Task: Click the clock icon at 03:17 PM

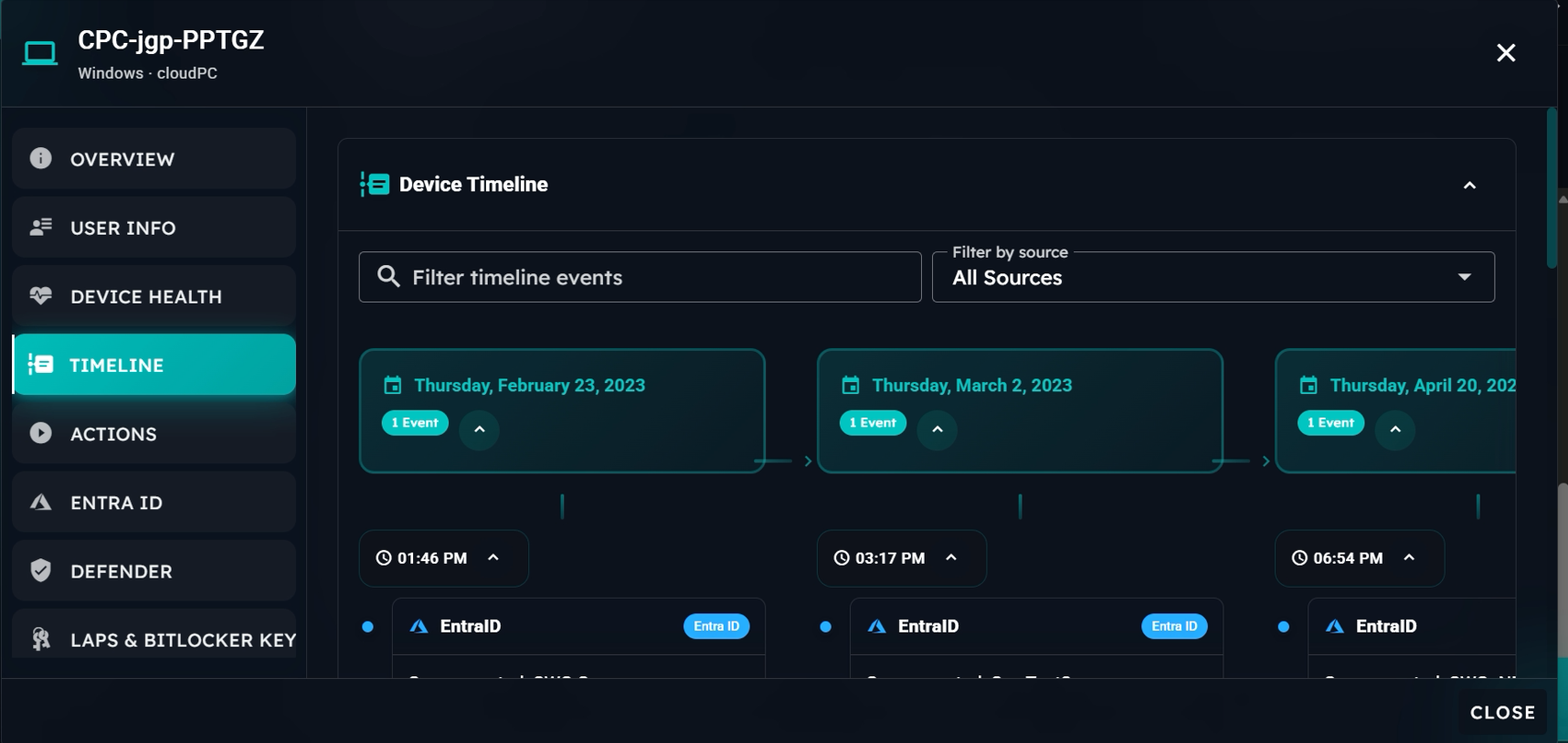Action: [x=842, y=558]
